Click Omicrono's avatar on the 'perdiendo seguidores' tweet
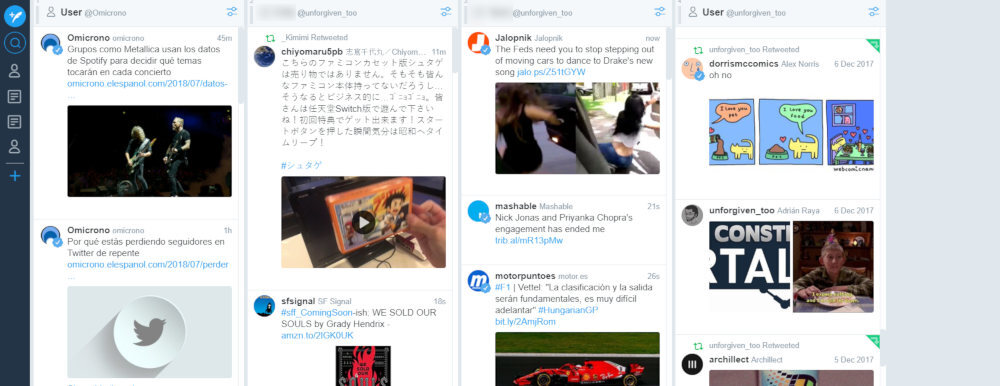This screenshot has height=386, width=1000. pos(51,236)
